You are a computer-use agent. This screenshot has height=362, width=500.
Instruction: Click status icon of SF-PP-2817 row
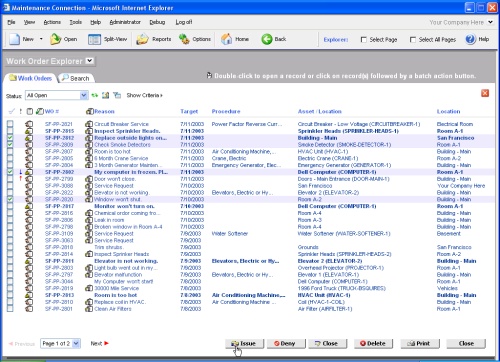tap(29, 206)
